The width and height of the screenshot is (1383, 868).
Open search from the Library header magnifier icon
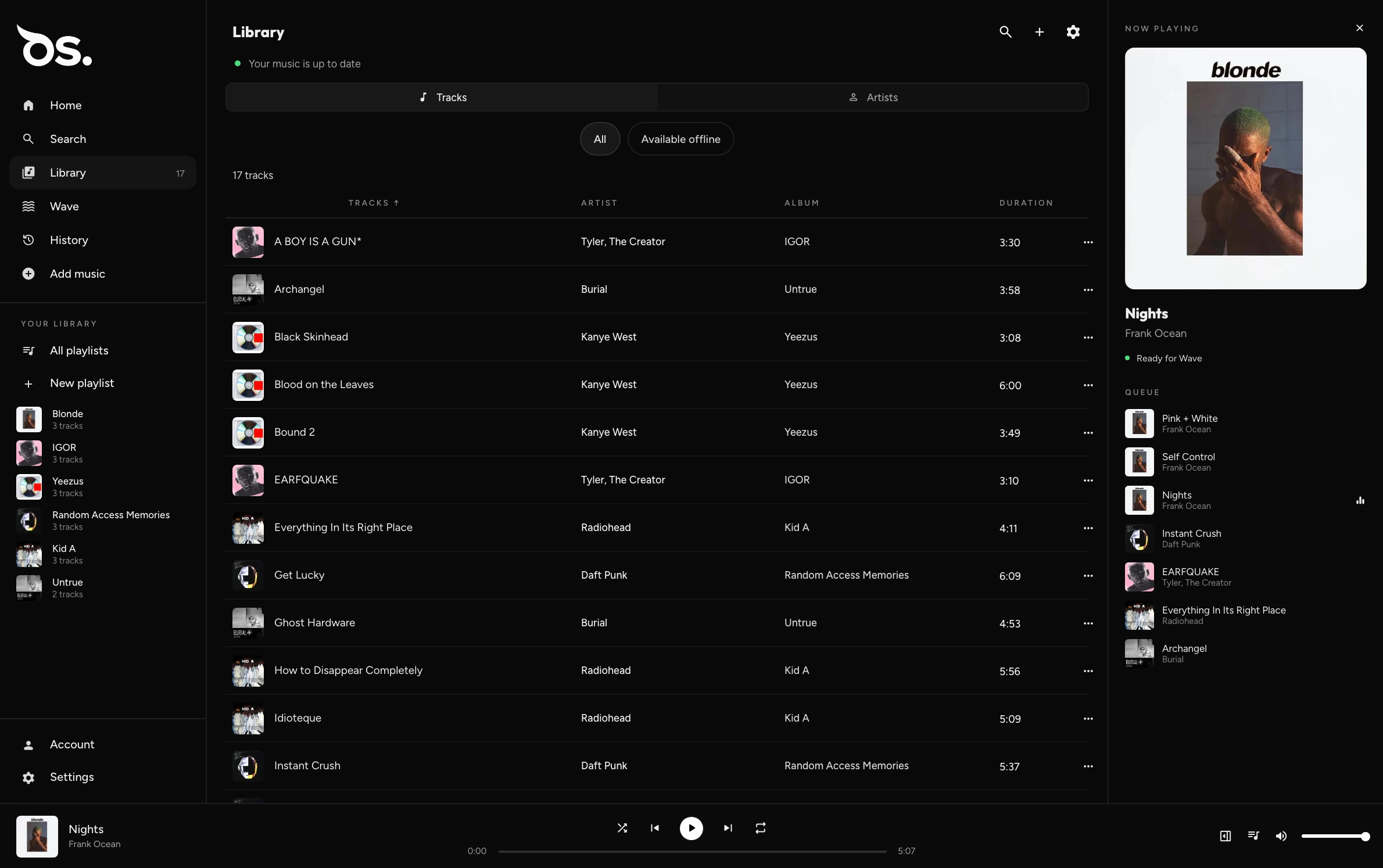pos(1005,32)
